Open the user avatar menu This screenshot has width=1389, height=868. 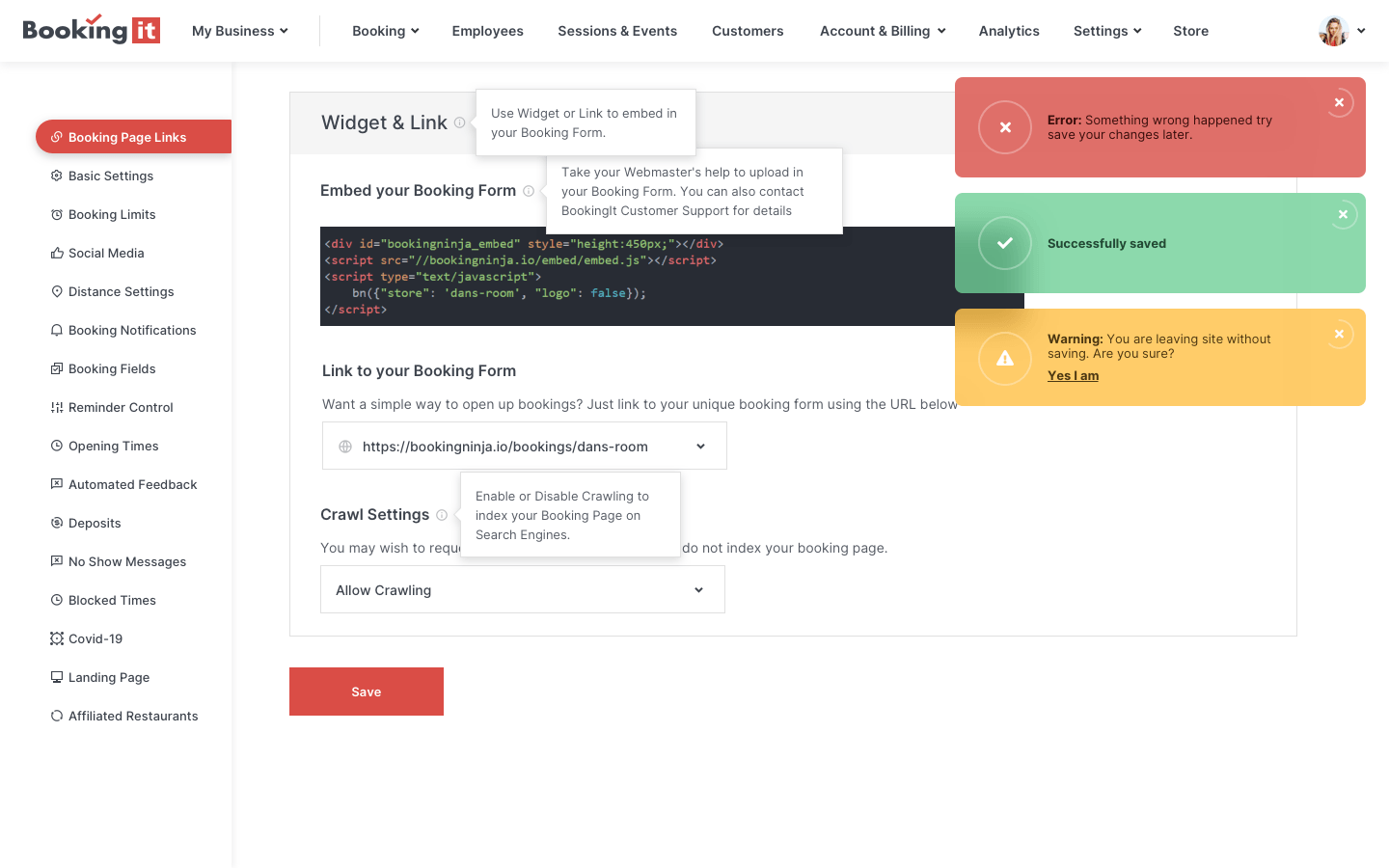point(1333,31)
